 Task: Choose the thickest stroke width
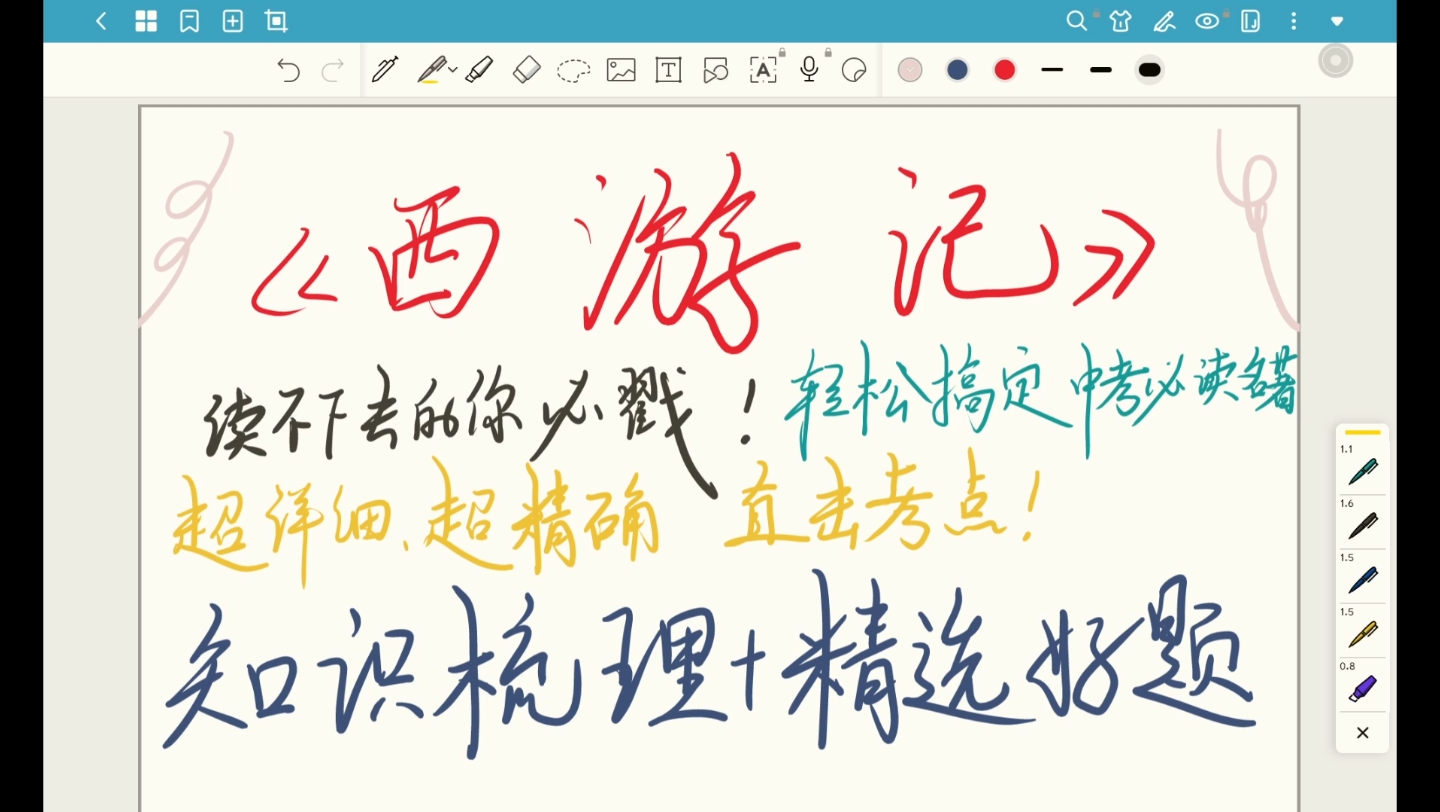pos(1150,70)
